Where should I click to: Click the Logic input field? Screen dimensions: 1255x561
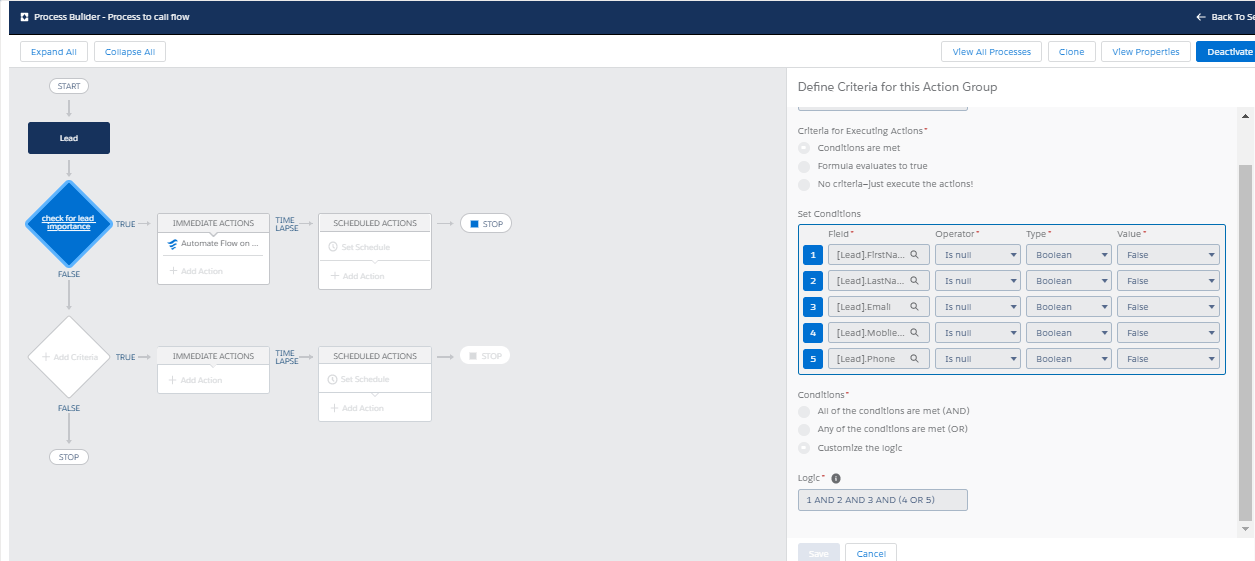tap(882, 500)
